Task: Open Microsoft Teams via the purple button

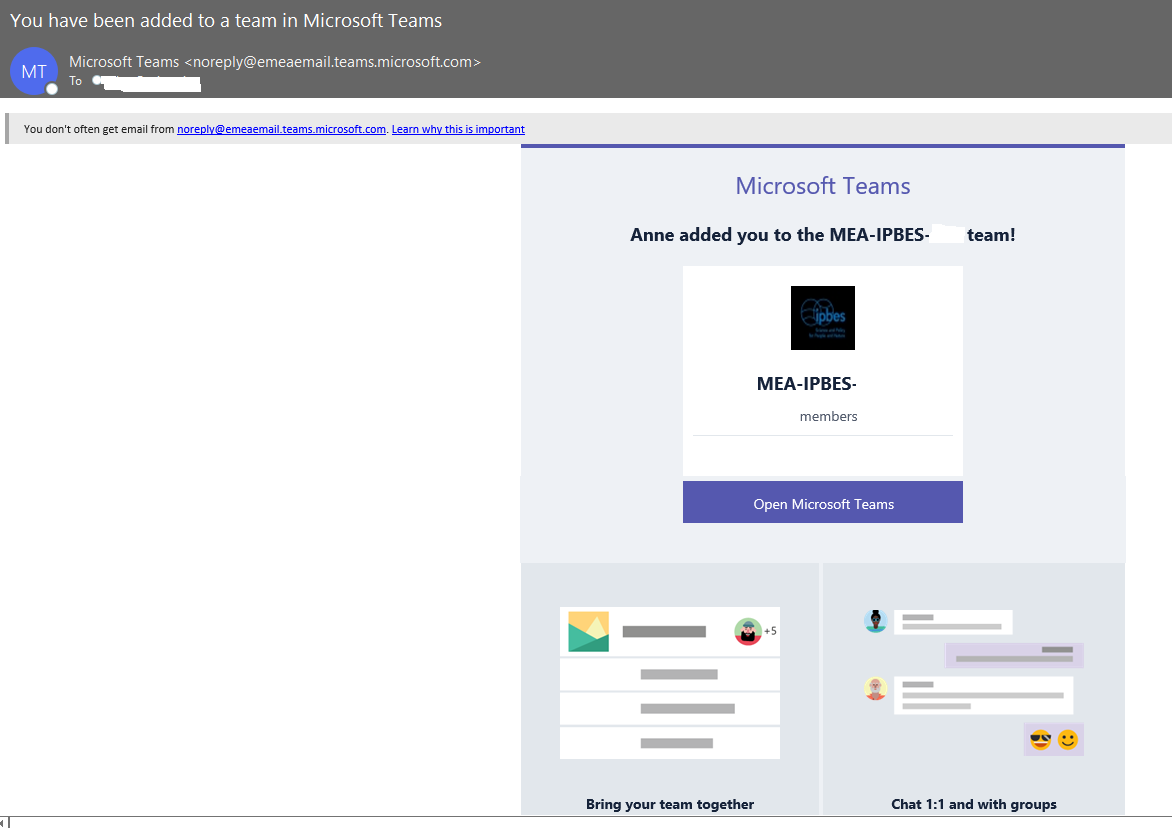Action: point(822,502)
